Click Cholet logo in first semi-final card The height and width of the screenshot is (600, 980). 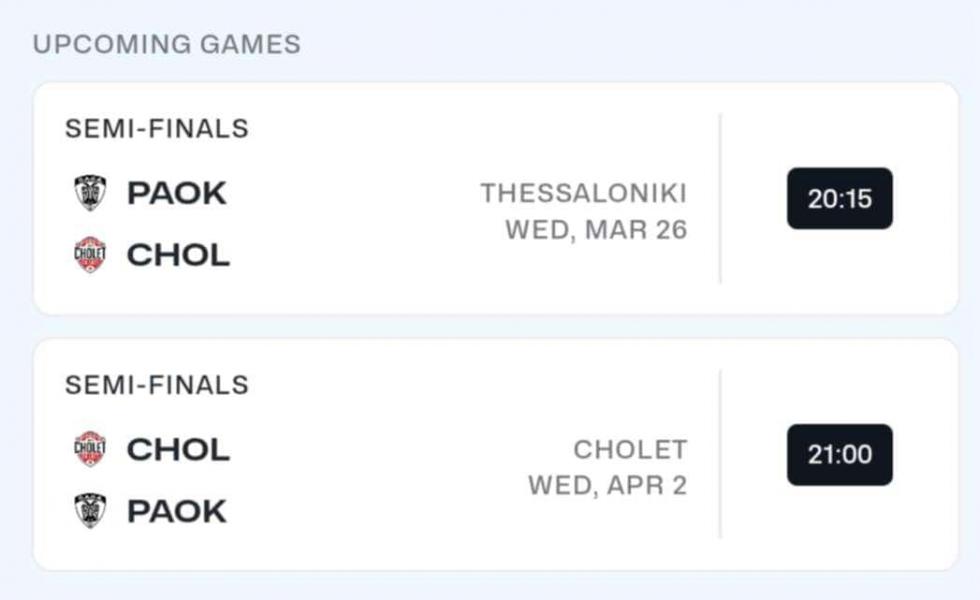click(90, 255)
